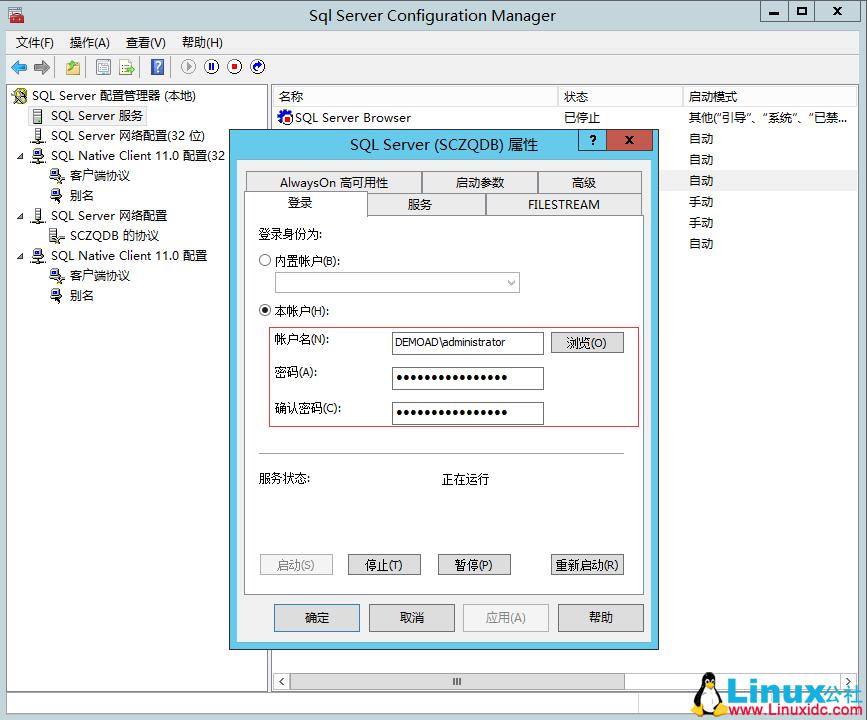Image resolution: width=867 pixels, height=720 pixels.
Task: Click the restart service icon in the toolbar
Action: coord(257,66)
